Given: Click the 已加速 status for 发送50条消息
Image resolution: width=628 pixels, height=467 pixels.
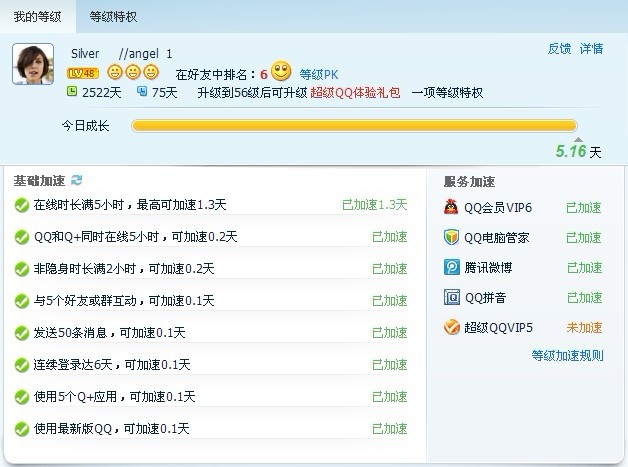Looking at the screenshot, I should click(x=390, y=333).
